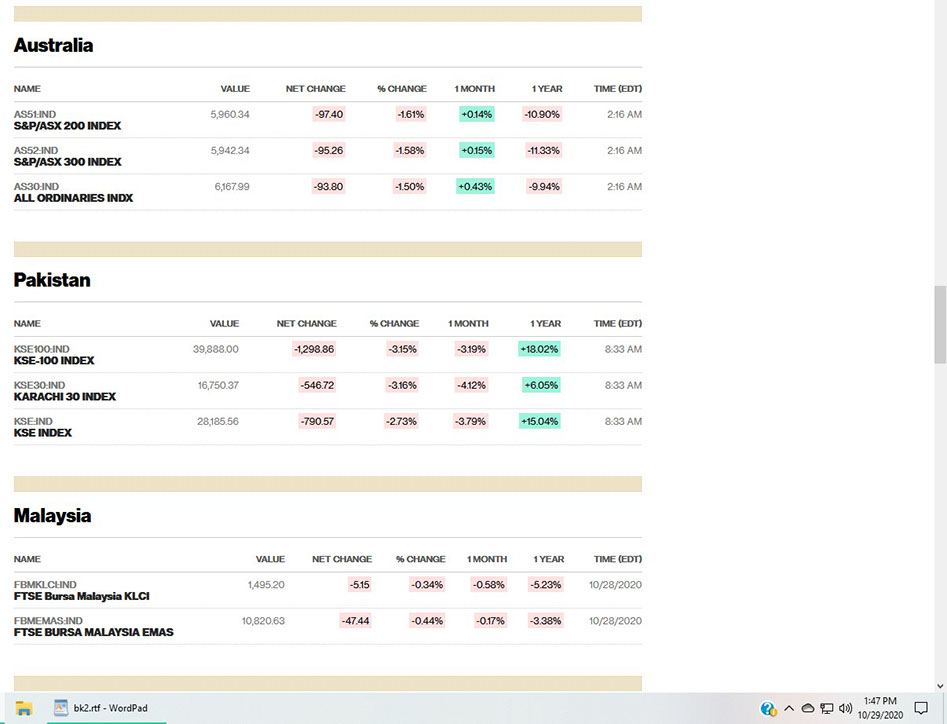Click value 5,960.34
This screenshot has height=724, width=947.
click(x=230, y=114)
